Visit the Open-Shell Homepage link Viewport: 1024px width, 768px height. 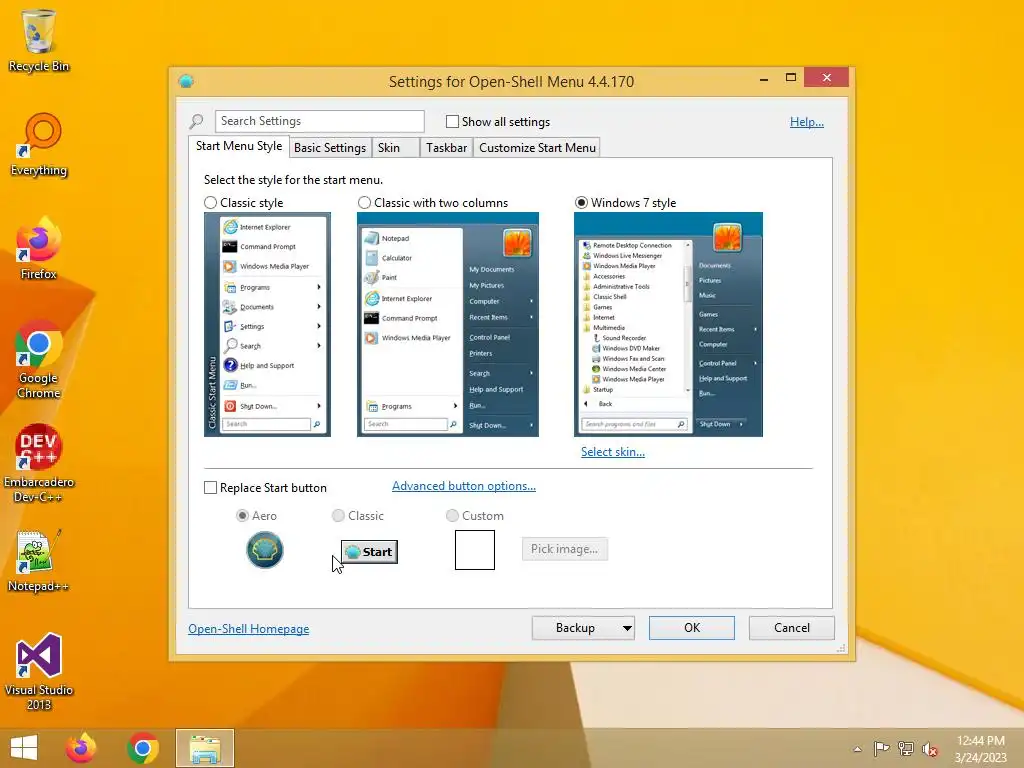pos(249,629)
